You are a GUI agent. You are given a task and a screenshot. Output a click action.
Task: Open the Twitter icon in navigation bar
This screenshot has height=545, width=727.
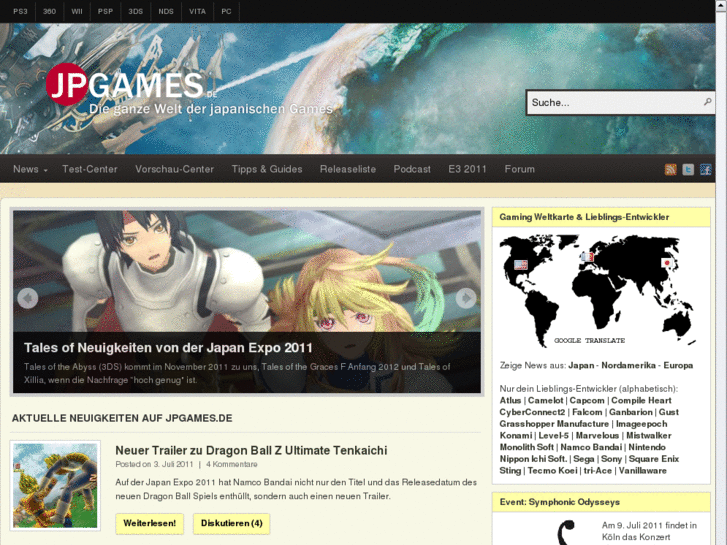pos(688,169)
